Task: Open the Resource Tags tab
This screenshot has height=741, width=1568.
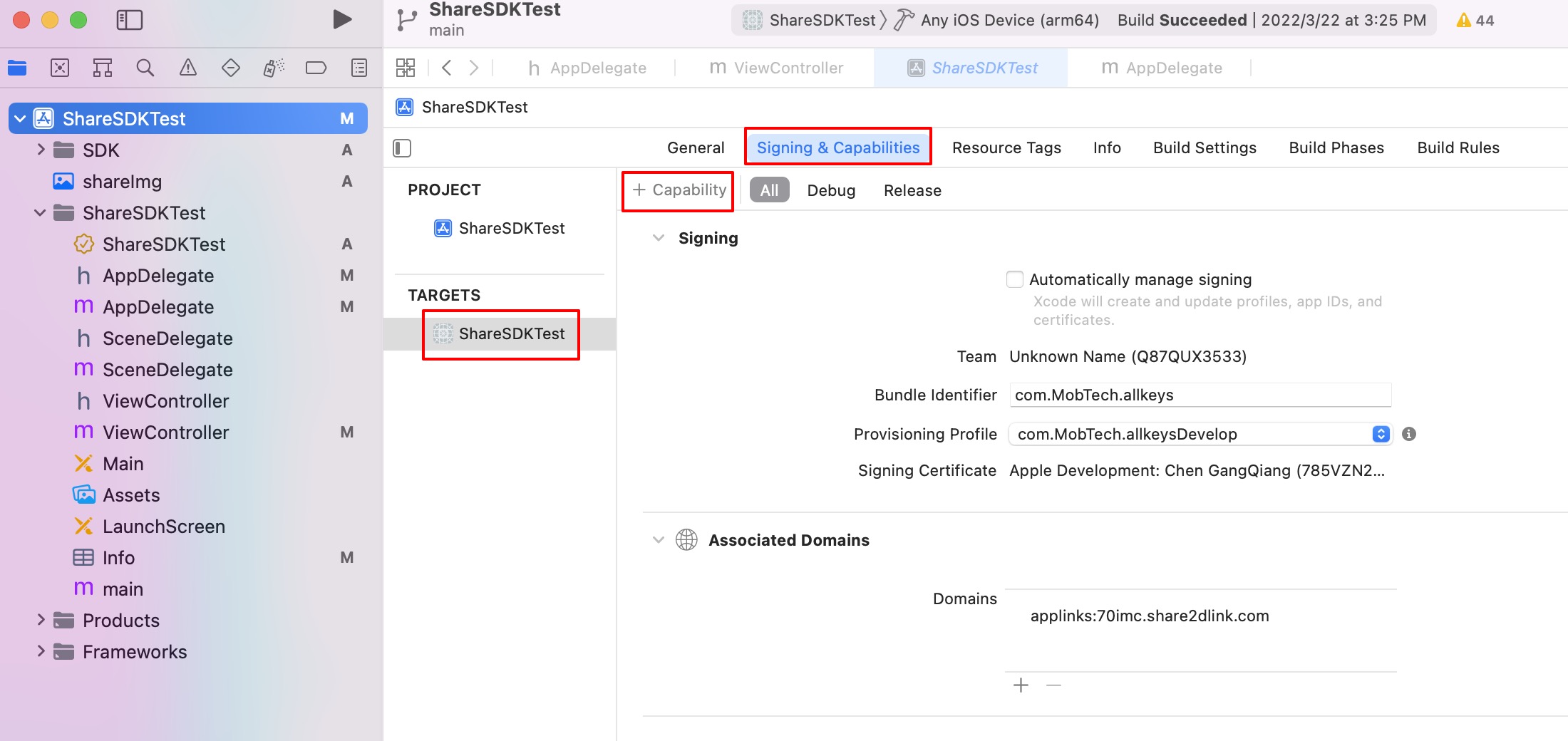Action: pos(1006,147)
